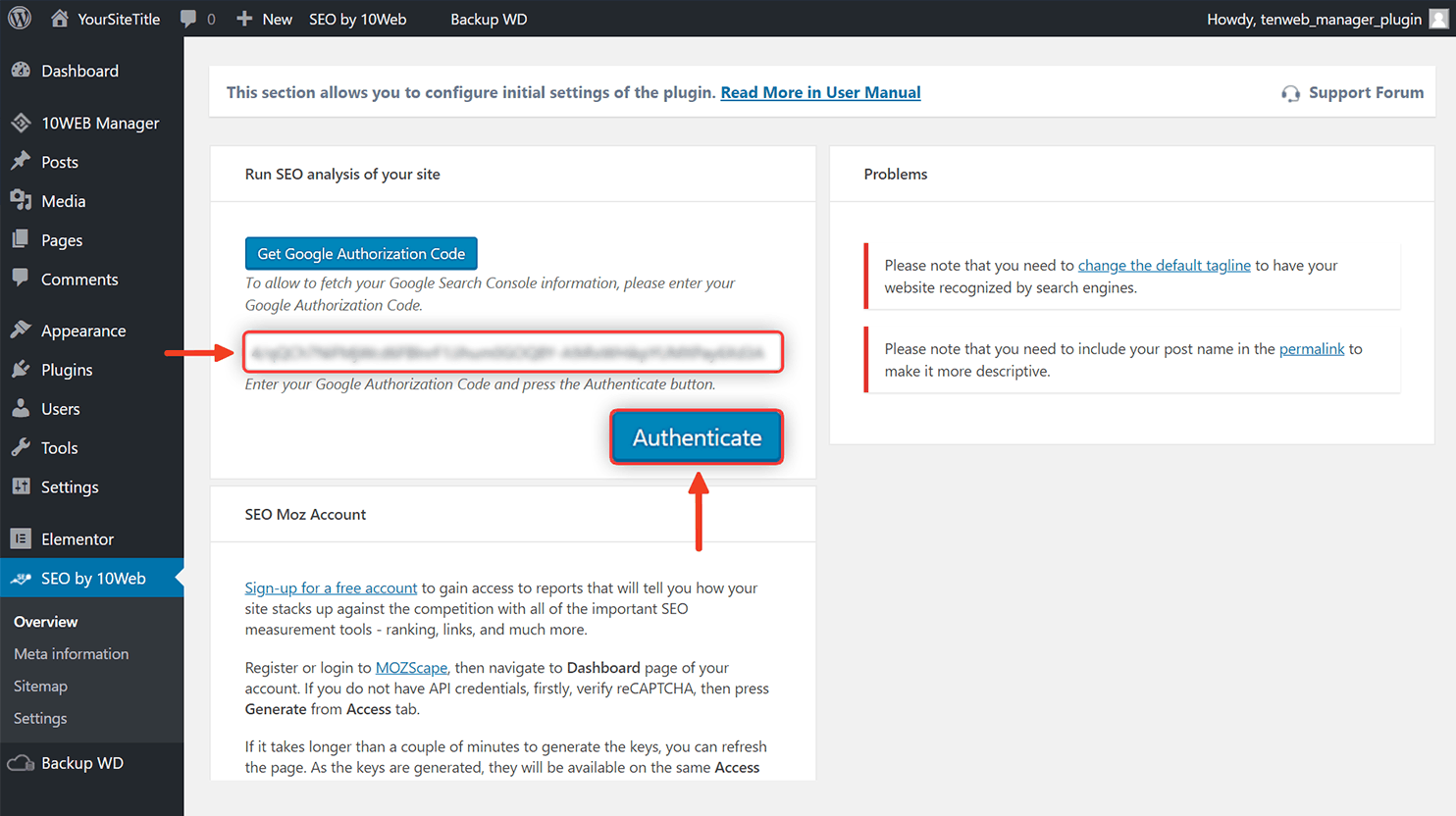Click Get Google Authorization Code button
1456x816 pixels.
click(x=361, y=253)
